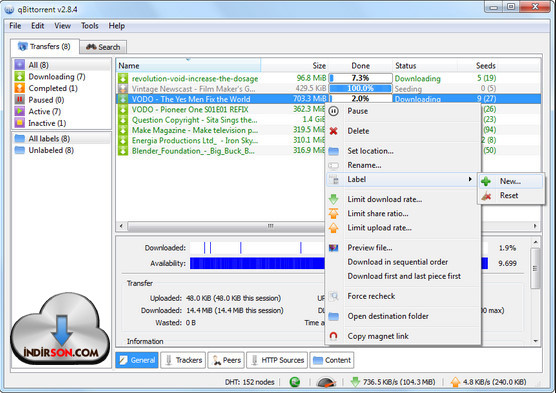Screen dimensions: 556x393
Task: Click the green connection status globe icon
Action: tap(295, 382)
